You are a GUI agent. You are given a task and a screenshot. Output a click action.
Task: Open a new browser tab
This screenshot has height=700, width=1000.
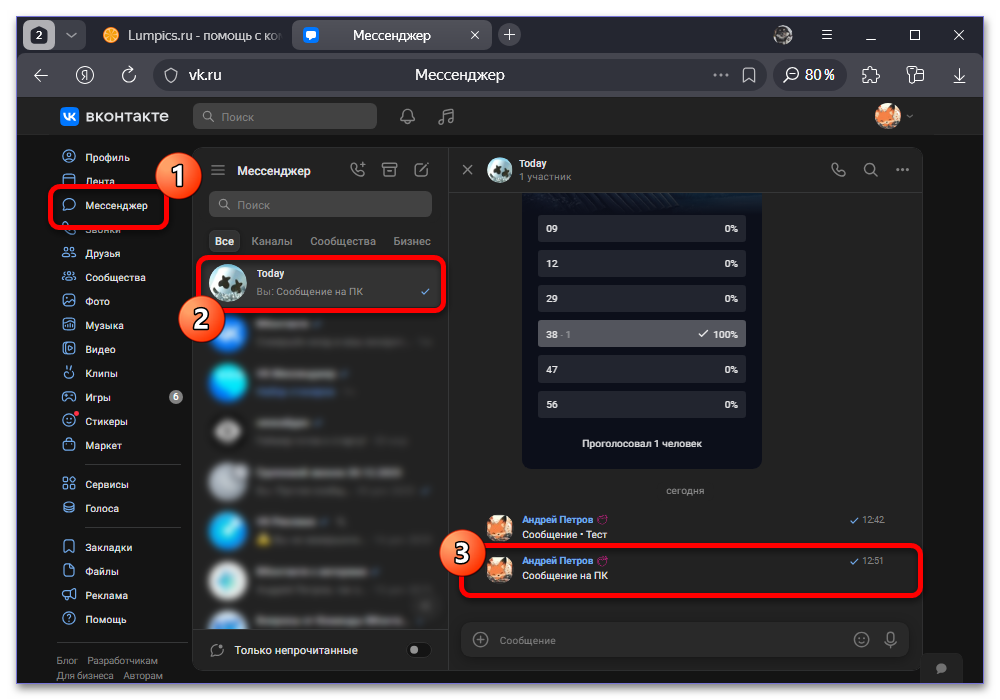pyautogui.click(x=510, y=35)
